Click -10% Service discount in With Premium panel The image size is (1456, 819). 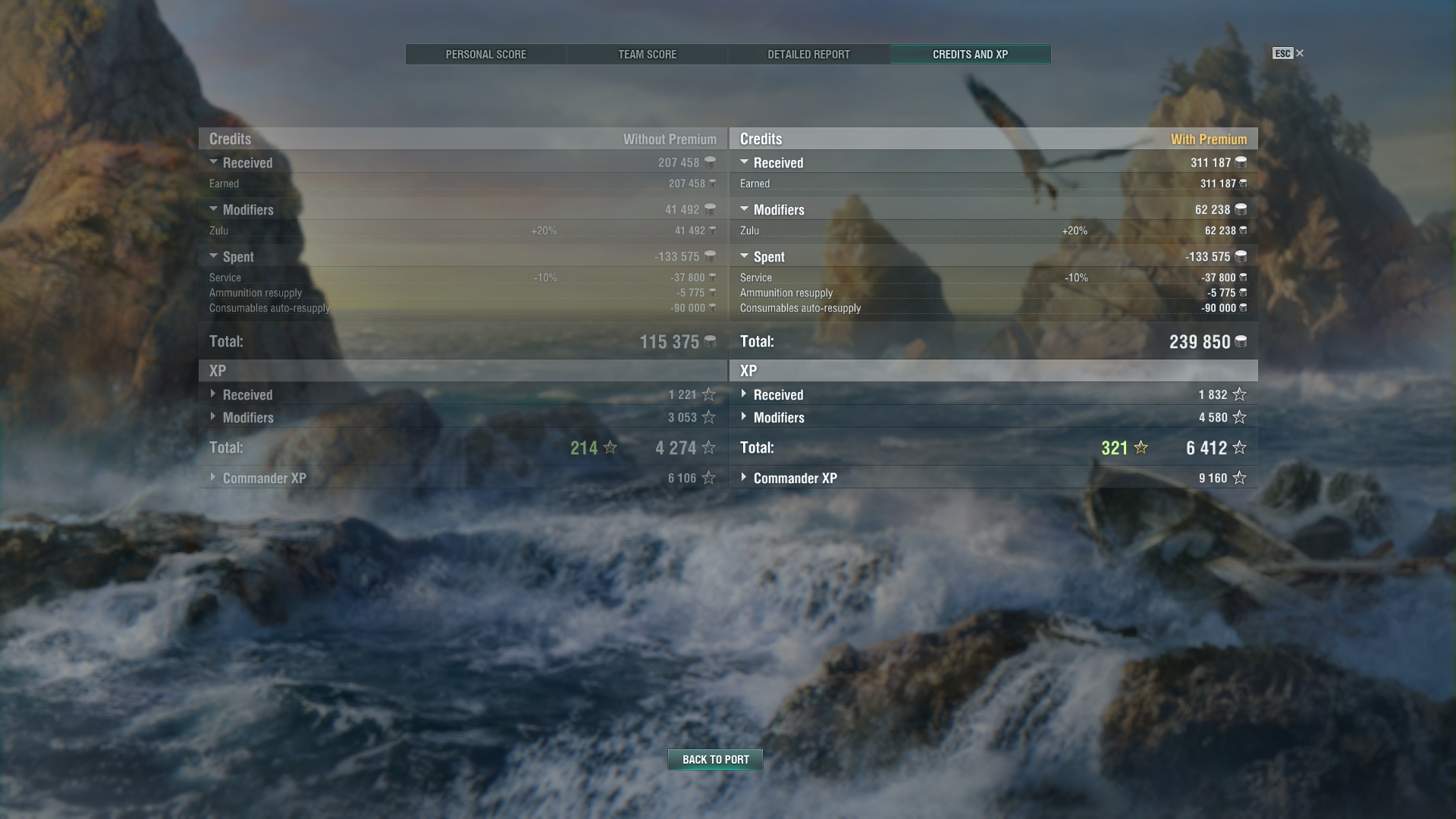click(x=1076, y=278)
